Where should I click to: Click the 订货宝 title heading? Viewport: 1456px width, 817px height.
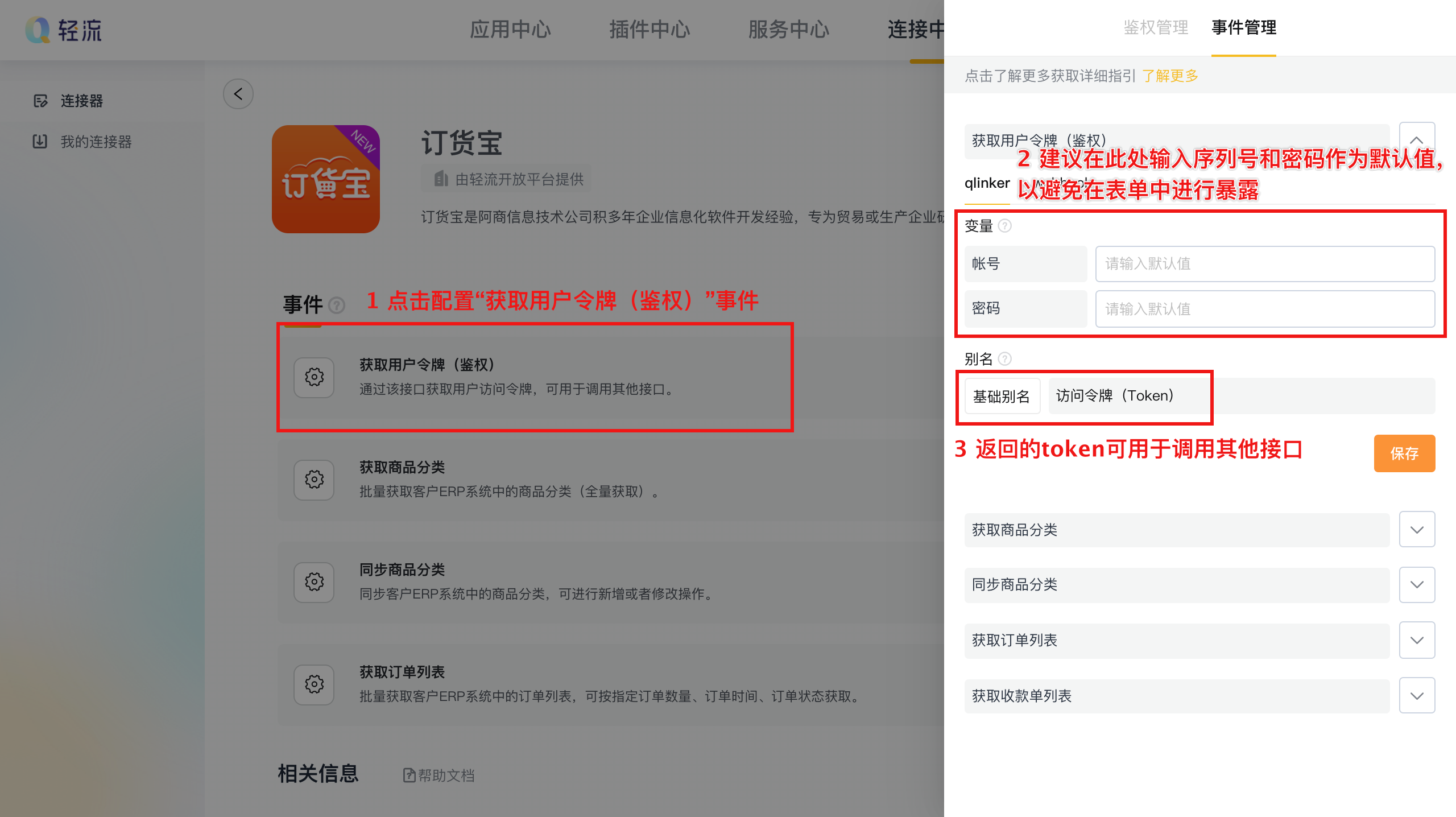[462, 143]
